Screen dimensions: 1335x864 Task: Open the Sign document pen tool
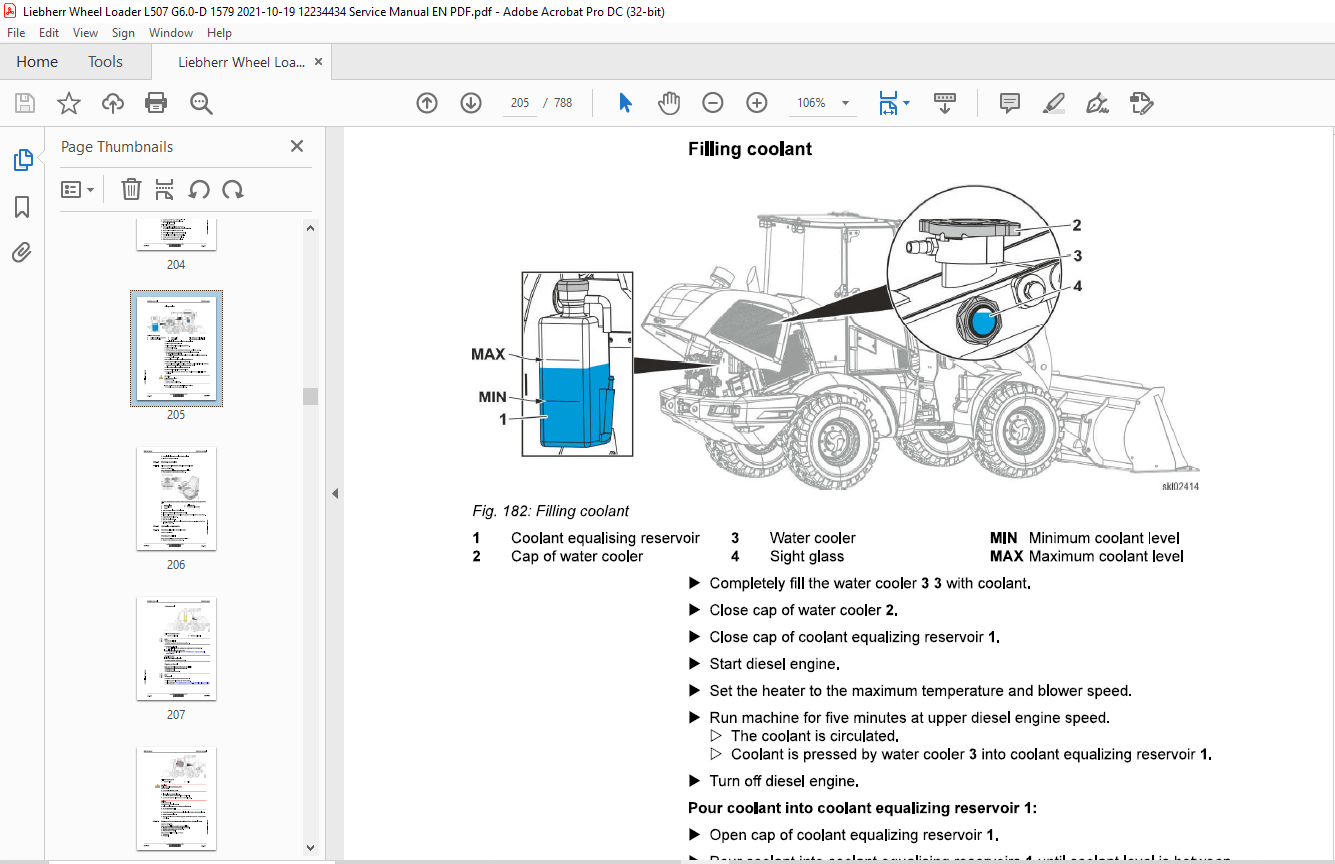click(x=1097, y=103)
